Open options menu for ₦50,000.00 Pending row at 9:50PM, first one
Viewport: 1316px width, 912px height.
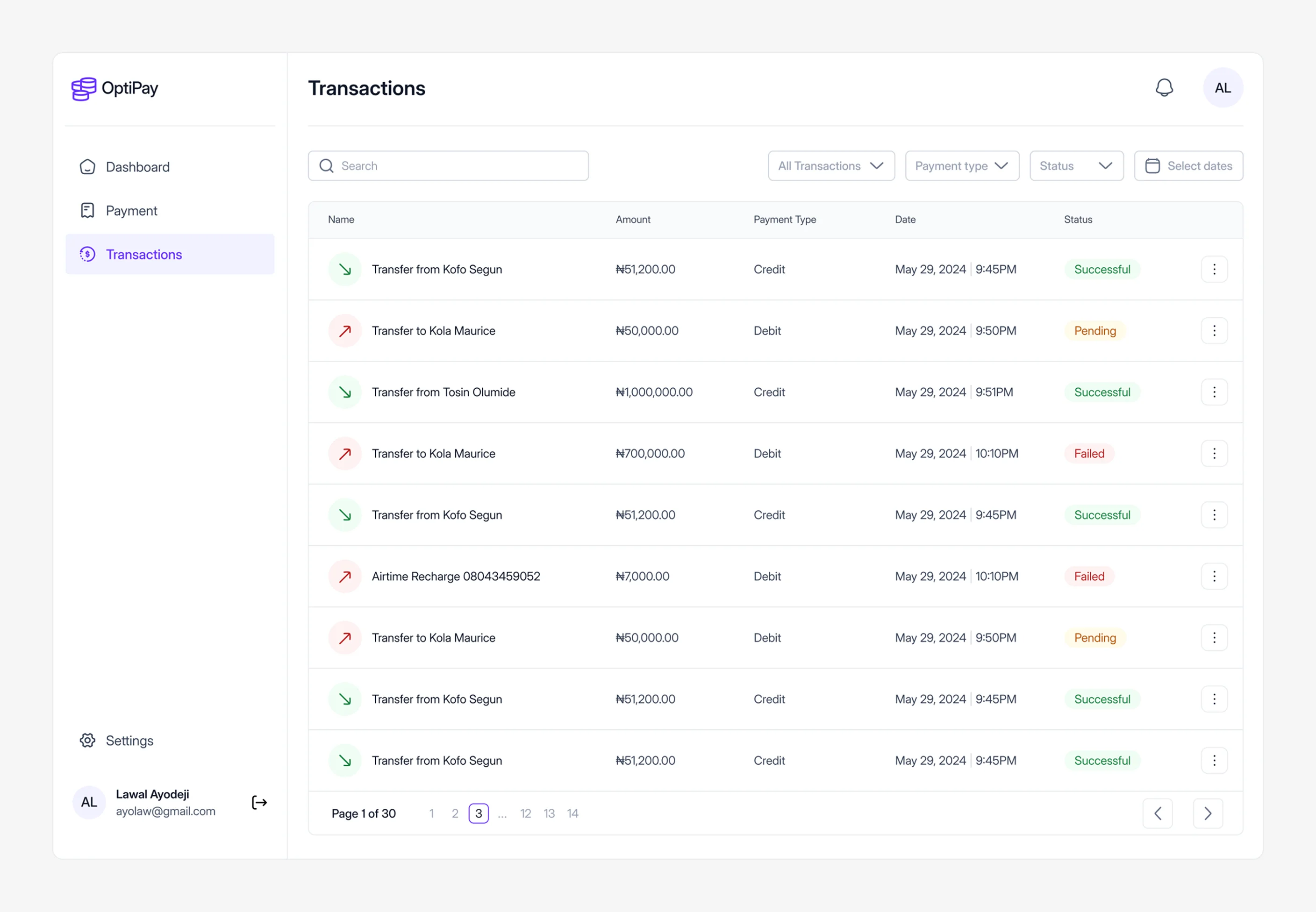1214,331
